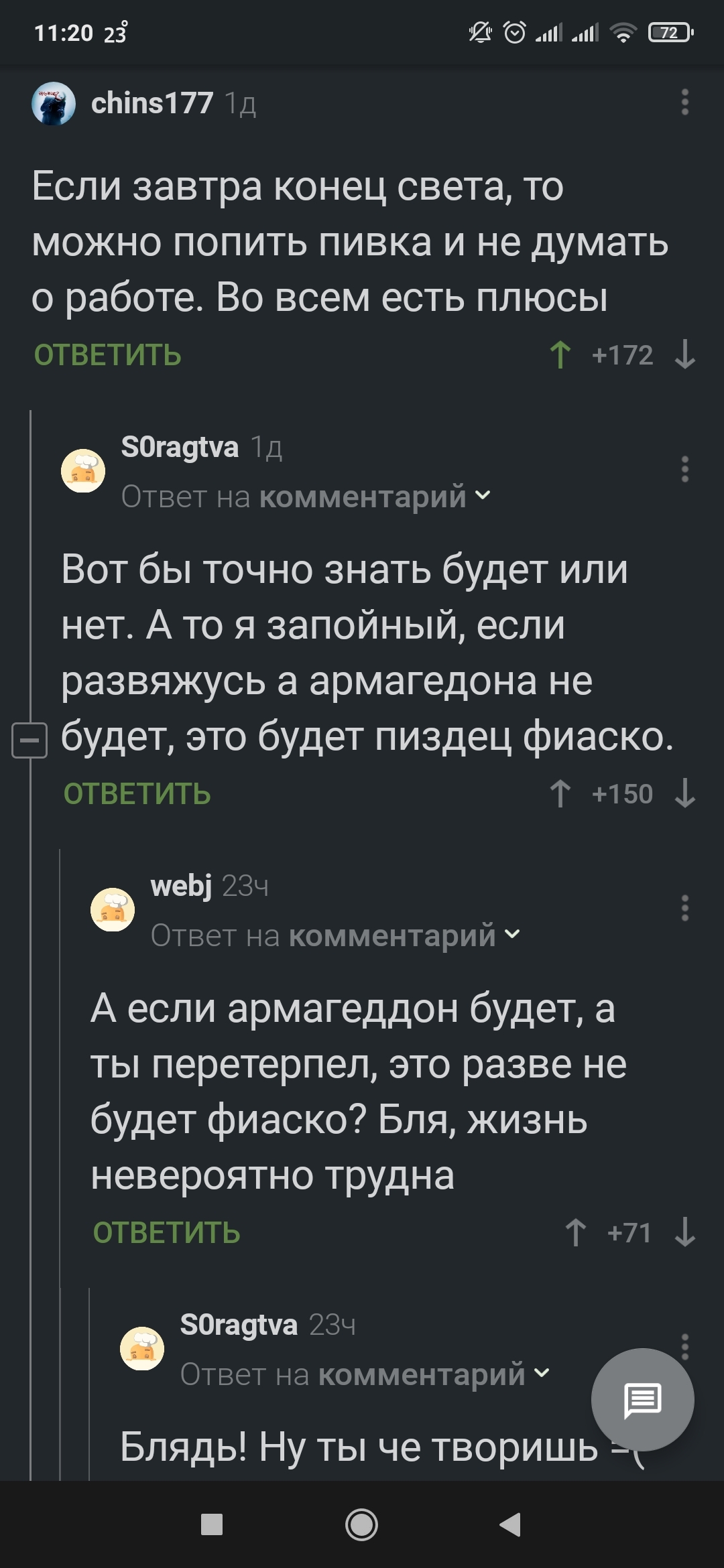Tap ОТВЕТИТЬ under webj's comment

[x=167, y=1233]
